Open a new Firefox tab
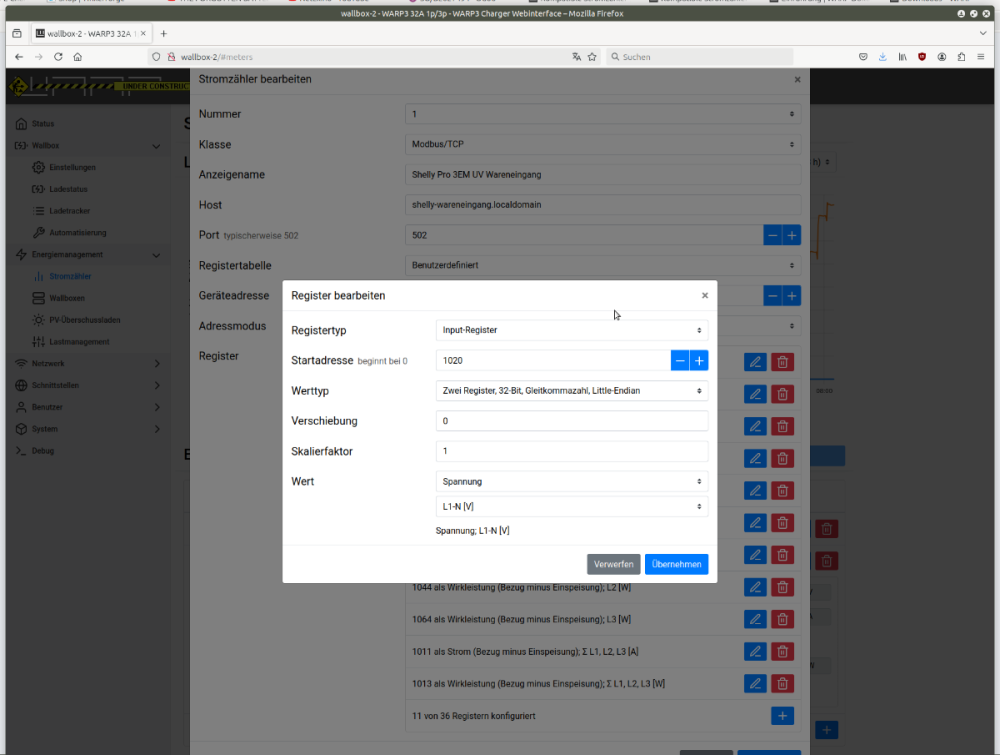The width and height of the screenshot is (1000, 755). point(164,33)
